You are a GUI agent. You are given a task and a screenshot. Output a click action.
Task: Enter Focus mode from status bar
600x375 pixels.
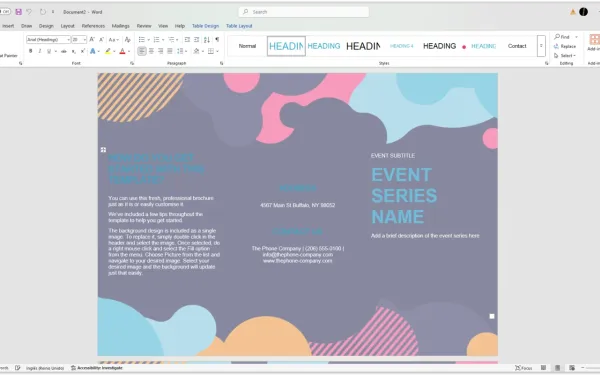(523, 368)
